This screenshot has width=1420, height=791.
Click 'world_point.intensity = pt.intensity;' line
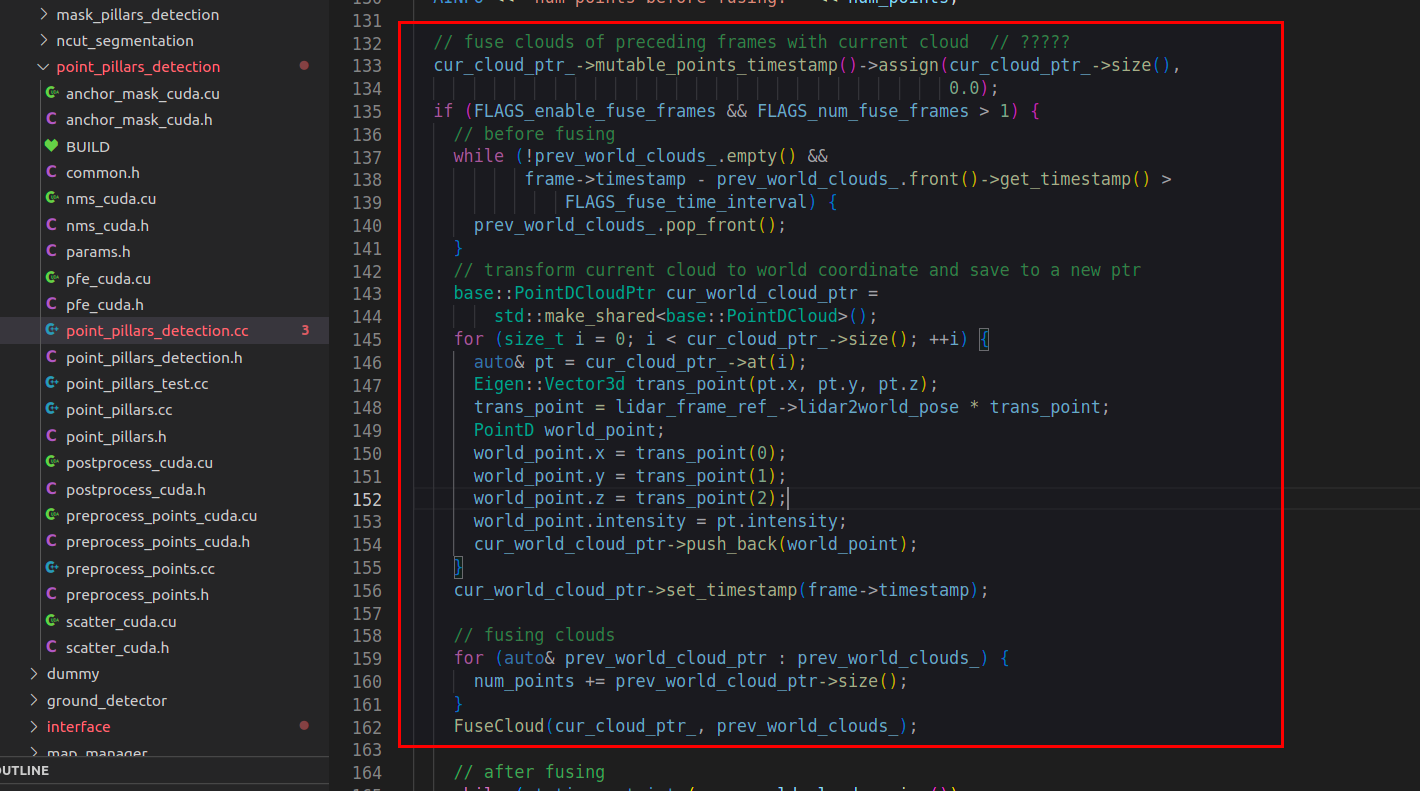pyautogui.click(x=661, y=521)
